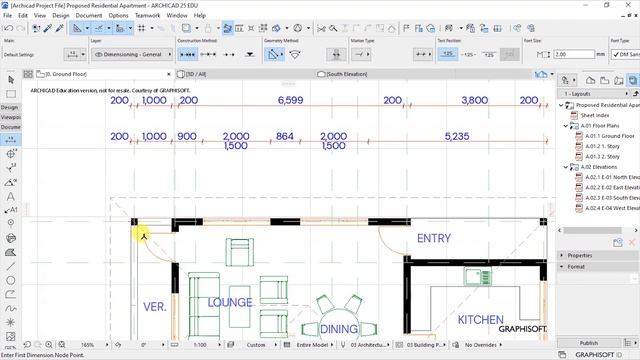Select the Polyline tool icon
Viewport: 640px width, 360px height.
[x=11, y=294]
